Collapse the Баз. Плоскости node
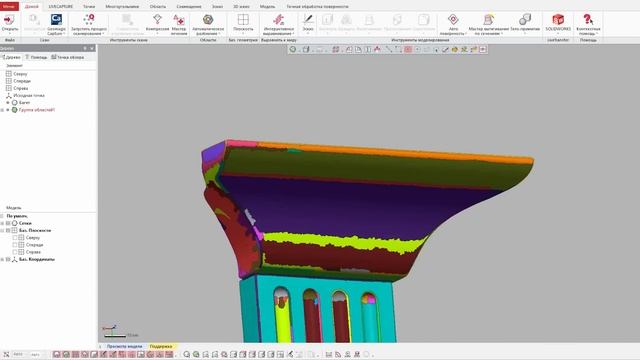 [2, 231]
